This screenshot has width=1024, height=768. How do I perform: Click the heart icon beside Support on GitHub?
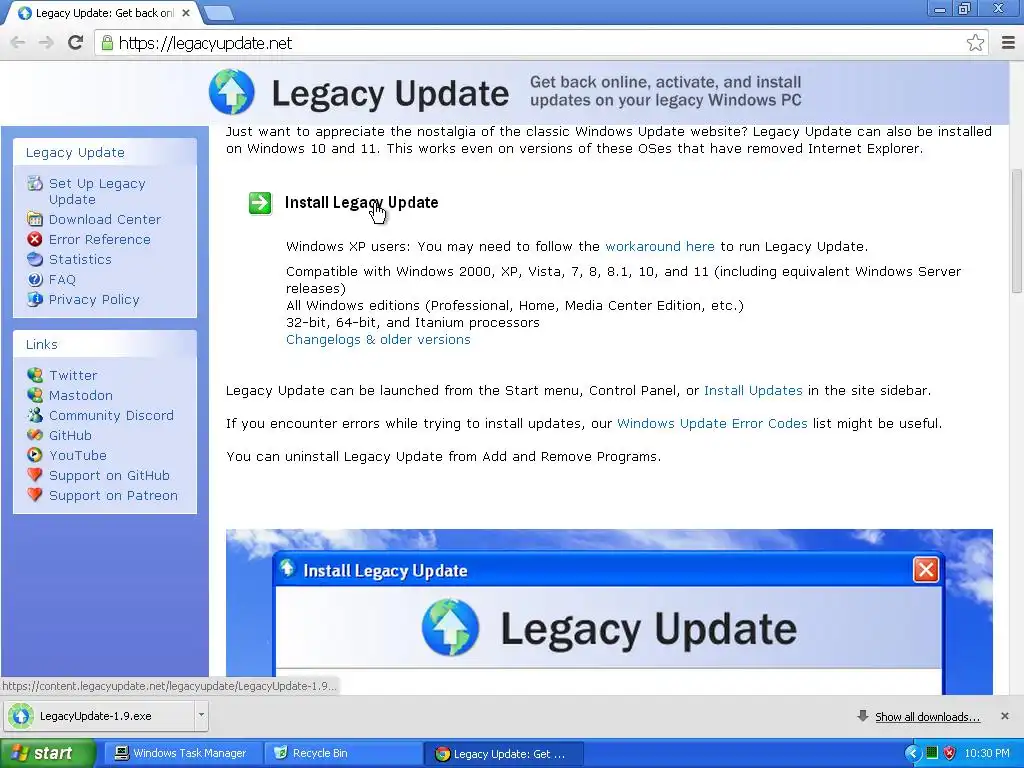(x=35, y=475)
